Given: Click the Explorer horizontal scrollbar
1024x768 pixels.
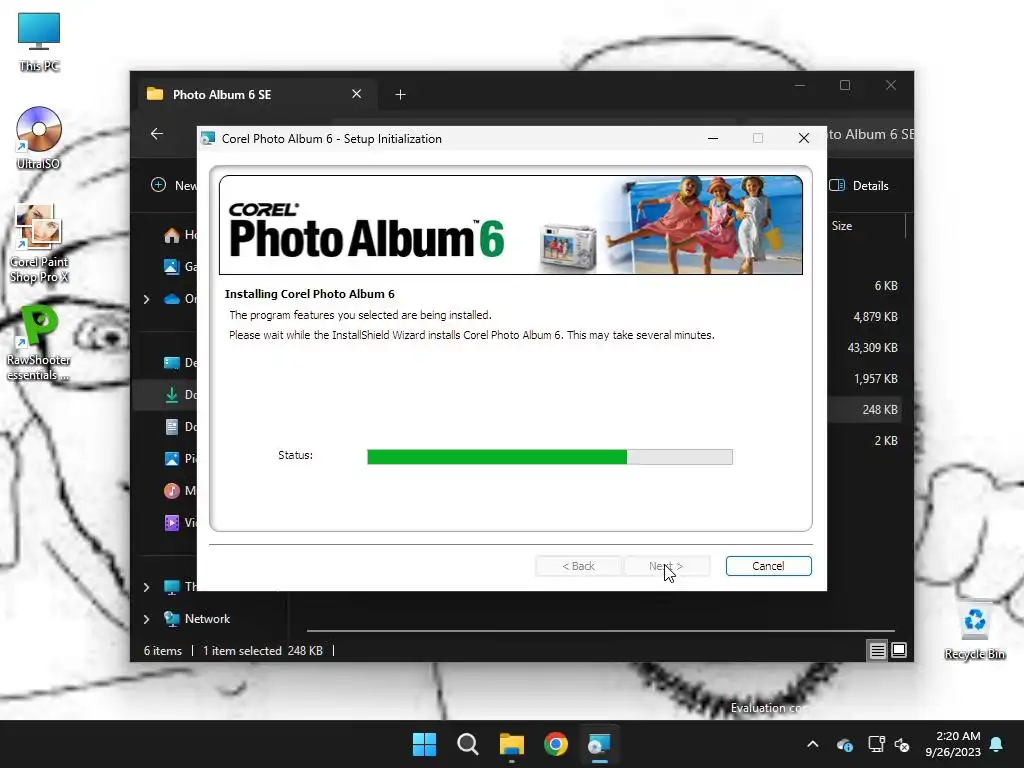Looking at the screenshot, I should pyautogui.click(x=600, y=631).
